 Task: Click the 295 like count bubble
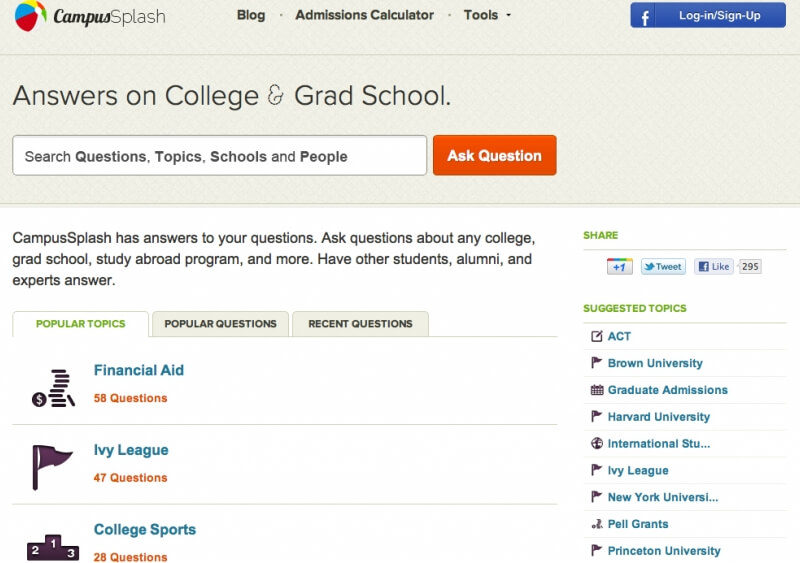[750, 266]
